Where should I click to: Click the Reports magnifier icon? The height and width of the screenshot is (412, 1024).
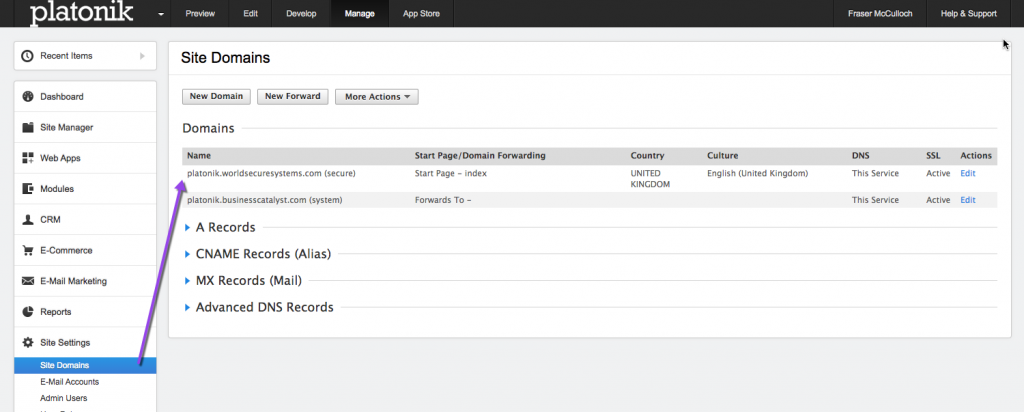[x=28, y=312]
